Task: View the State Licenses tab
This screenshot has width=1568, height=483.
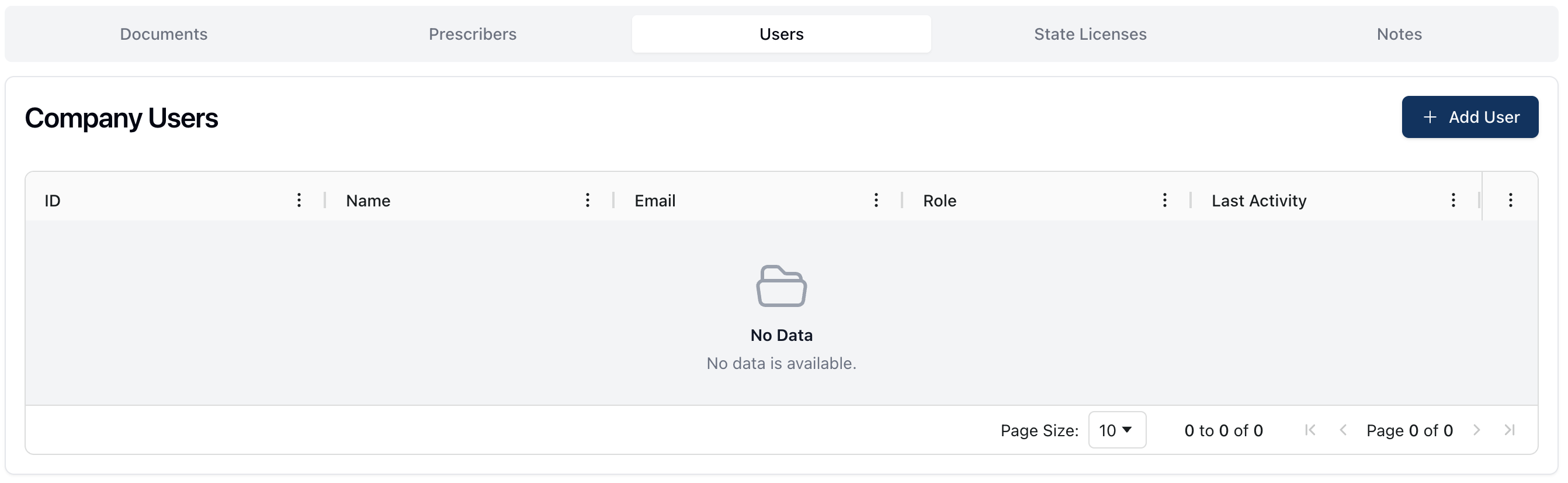Action: click(x=1090, y=34)
